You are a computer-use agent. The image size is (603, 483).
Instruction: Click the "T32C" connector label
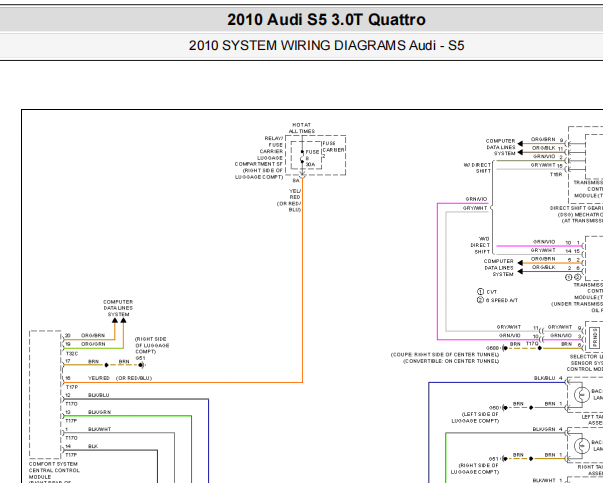[72, 353]
